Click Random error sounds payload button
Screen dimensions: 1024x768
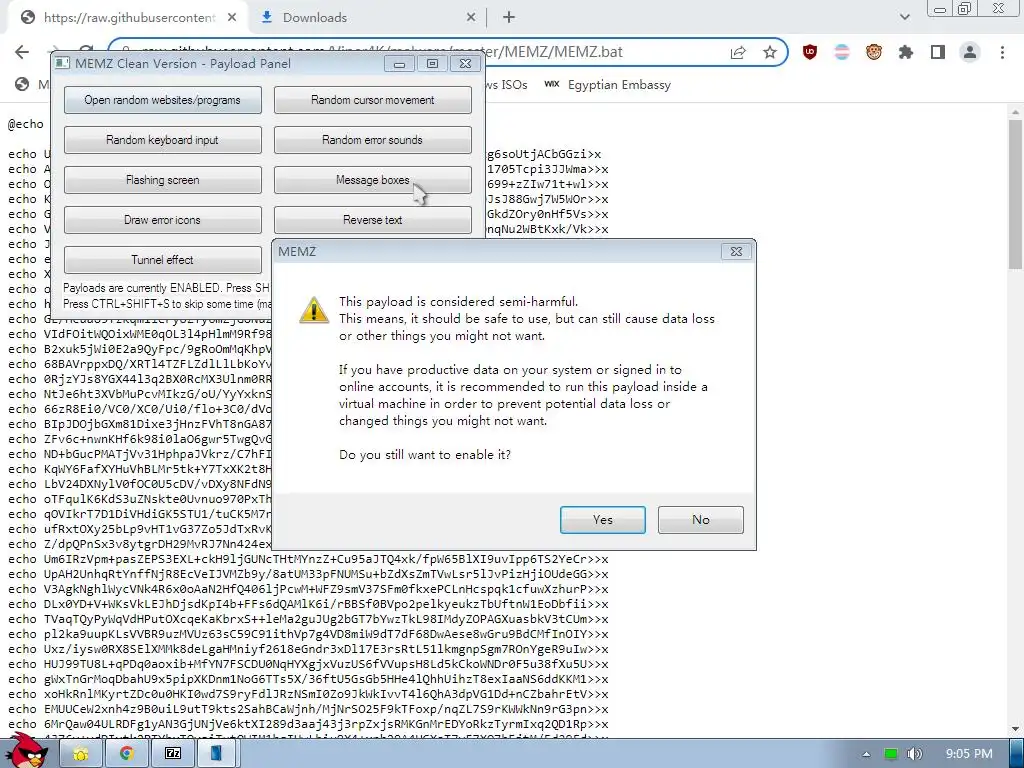(372, 140)
